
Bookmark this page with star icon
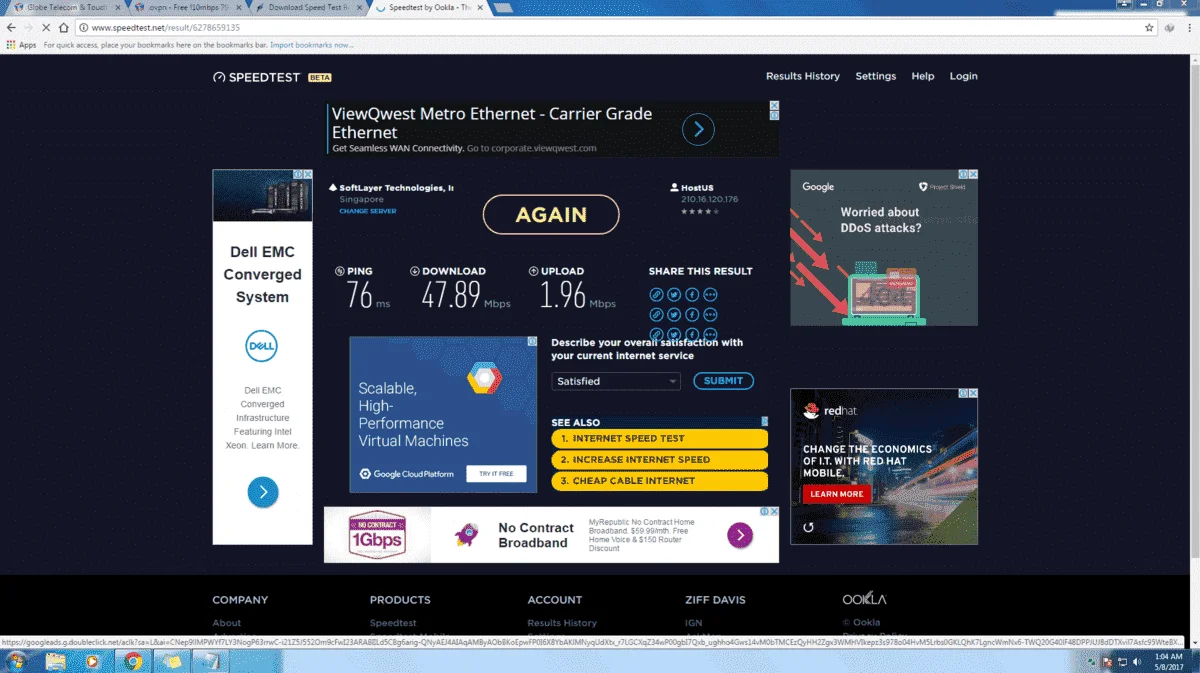(1150, 28)
